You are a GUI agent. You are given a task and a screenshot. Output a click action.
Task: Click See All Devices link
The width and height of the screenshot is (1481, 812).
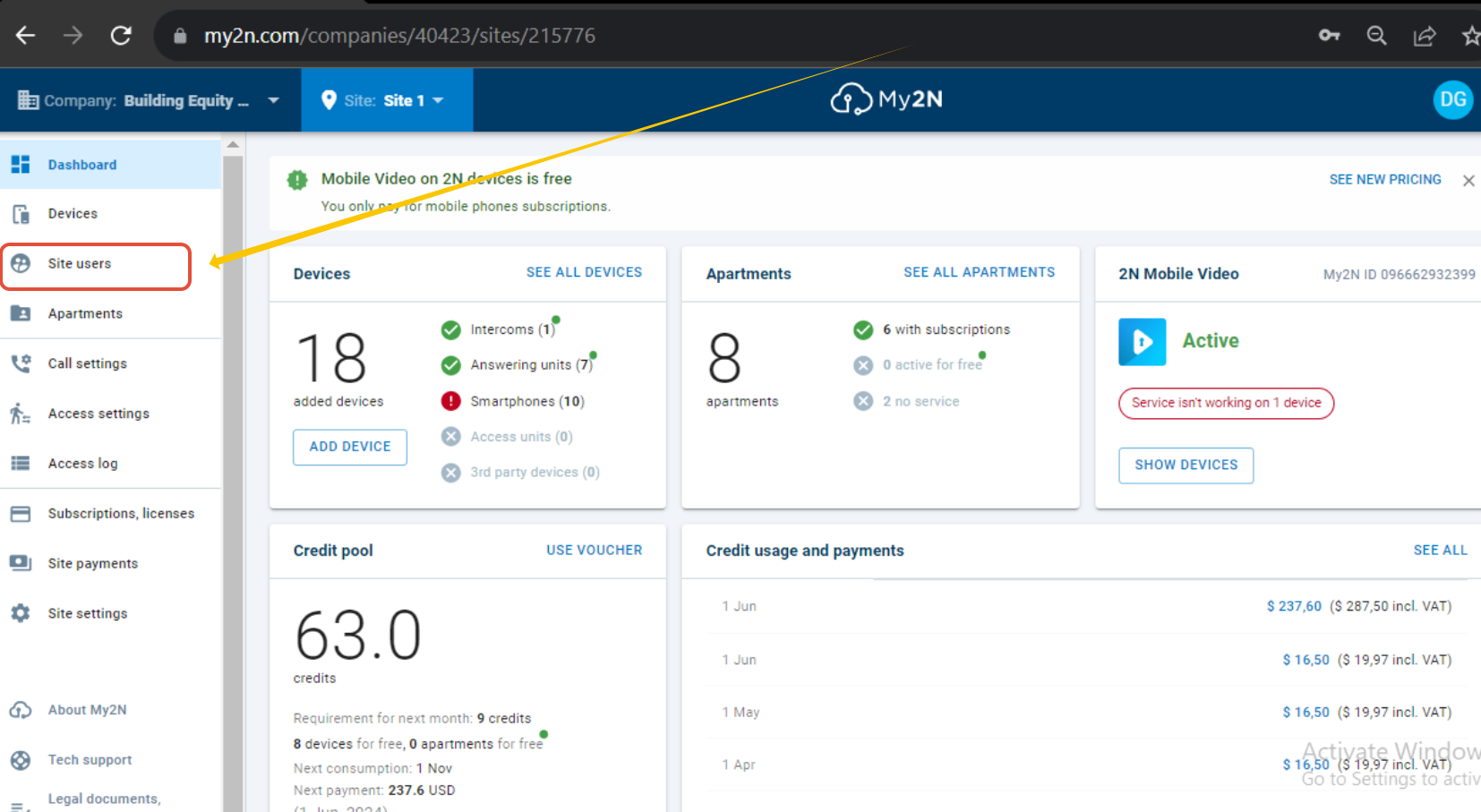584,272
